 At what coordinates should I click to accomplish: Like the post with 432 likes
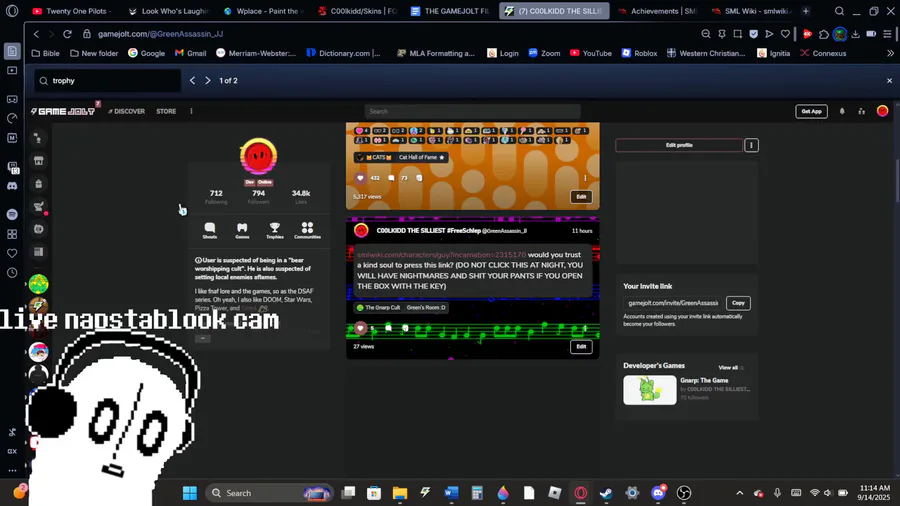360,178
